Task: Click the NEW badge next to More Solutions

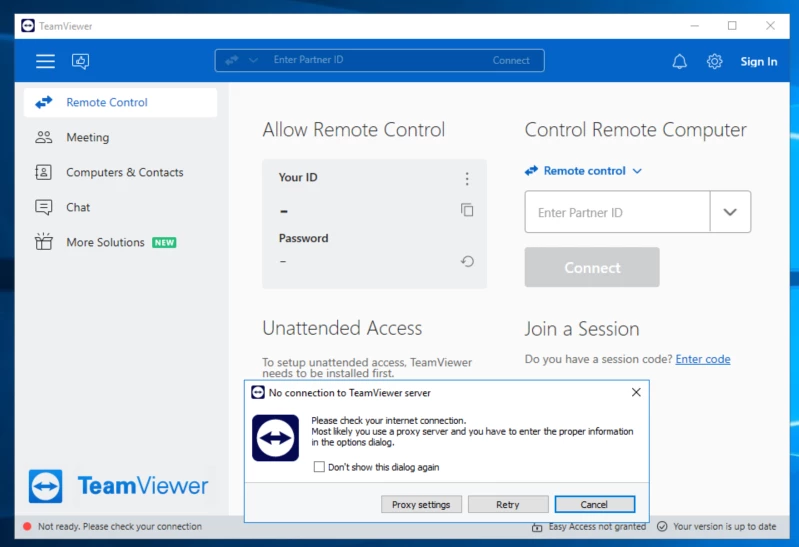Action: tap(164, 243)
